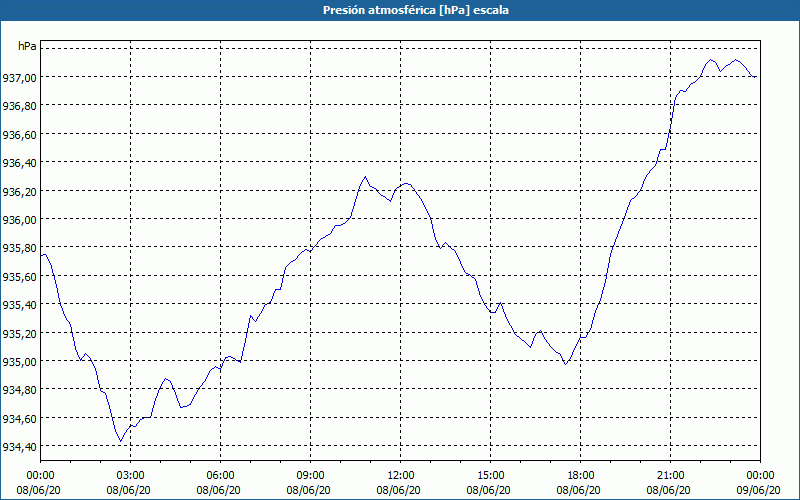The width and height of the screenshot is (800, 500).
Task: Click the 935,20 axis value
Action: tap(19, 333)
